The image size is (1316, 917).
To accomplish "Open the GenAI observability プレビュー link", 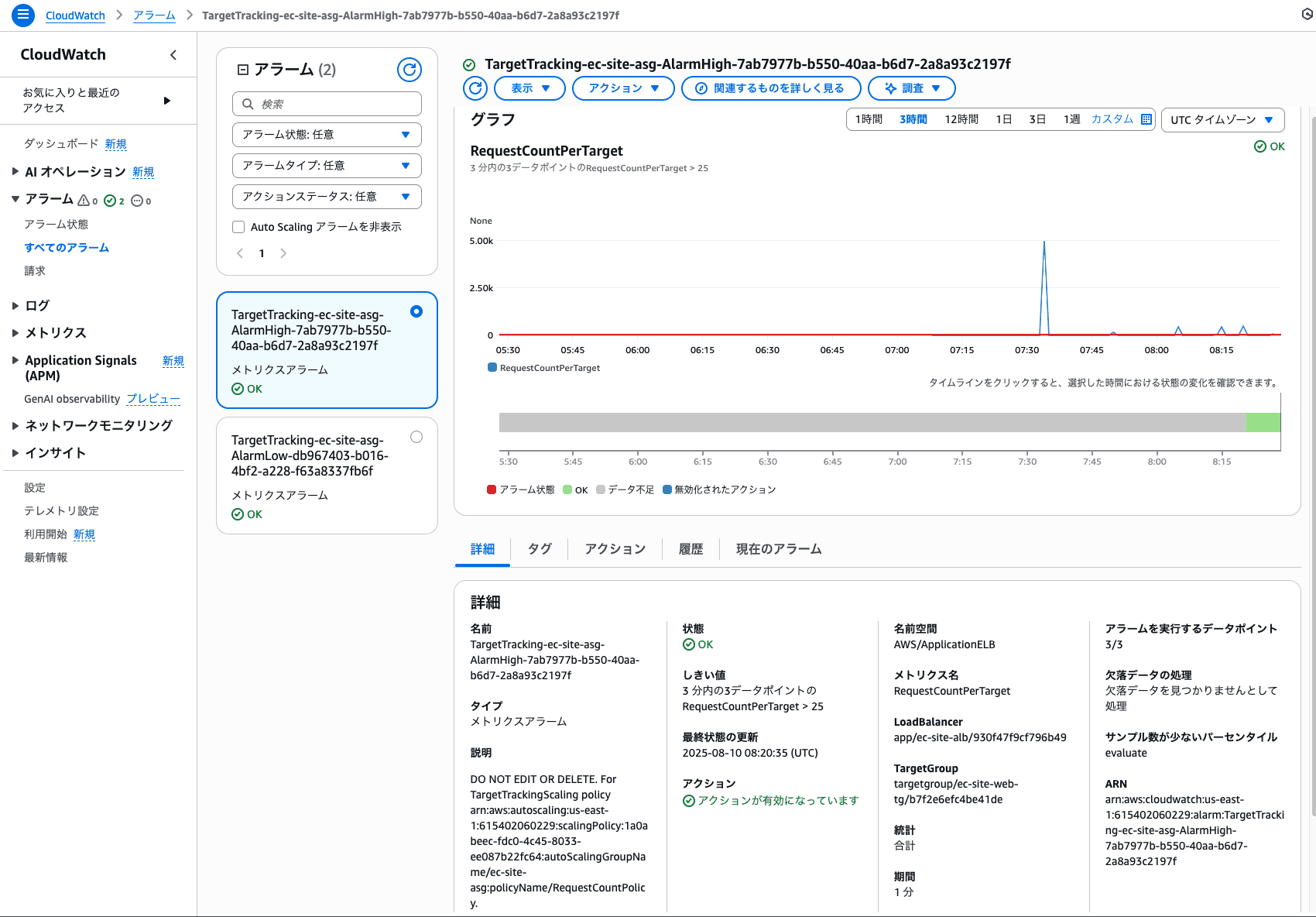I will pyautogui.click(x=153, y=399).
